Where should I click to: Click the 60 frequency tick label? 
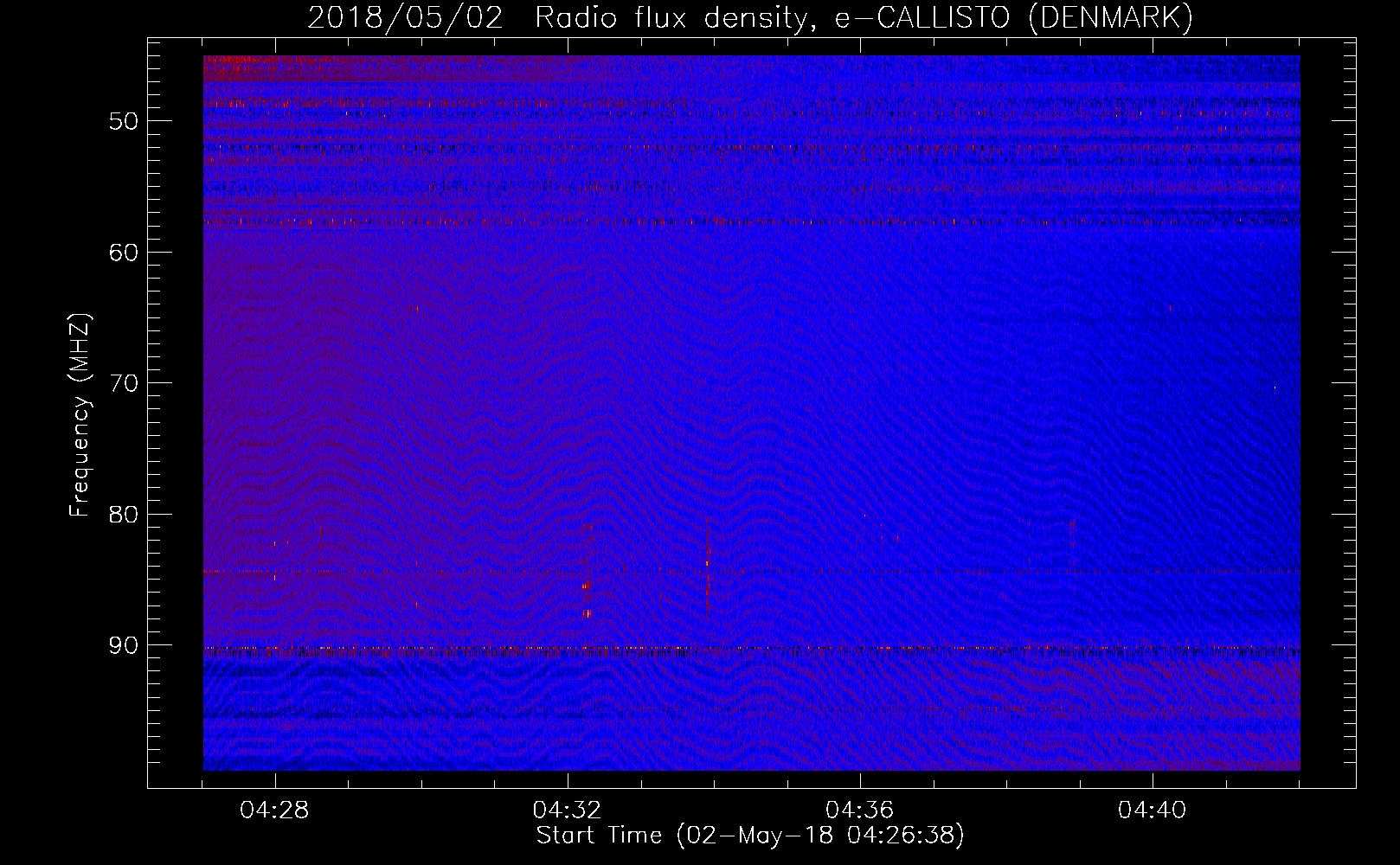[124, 252]
